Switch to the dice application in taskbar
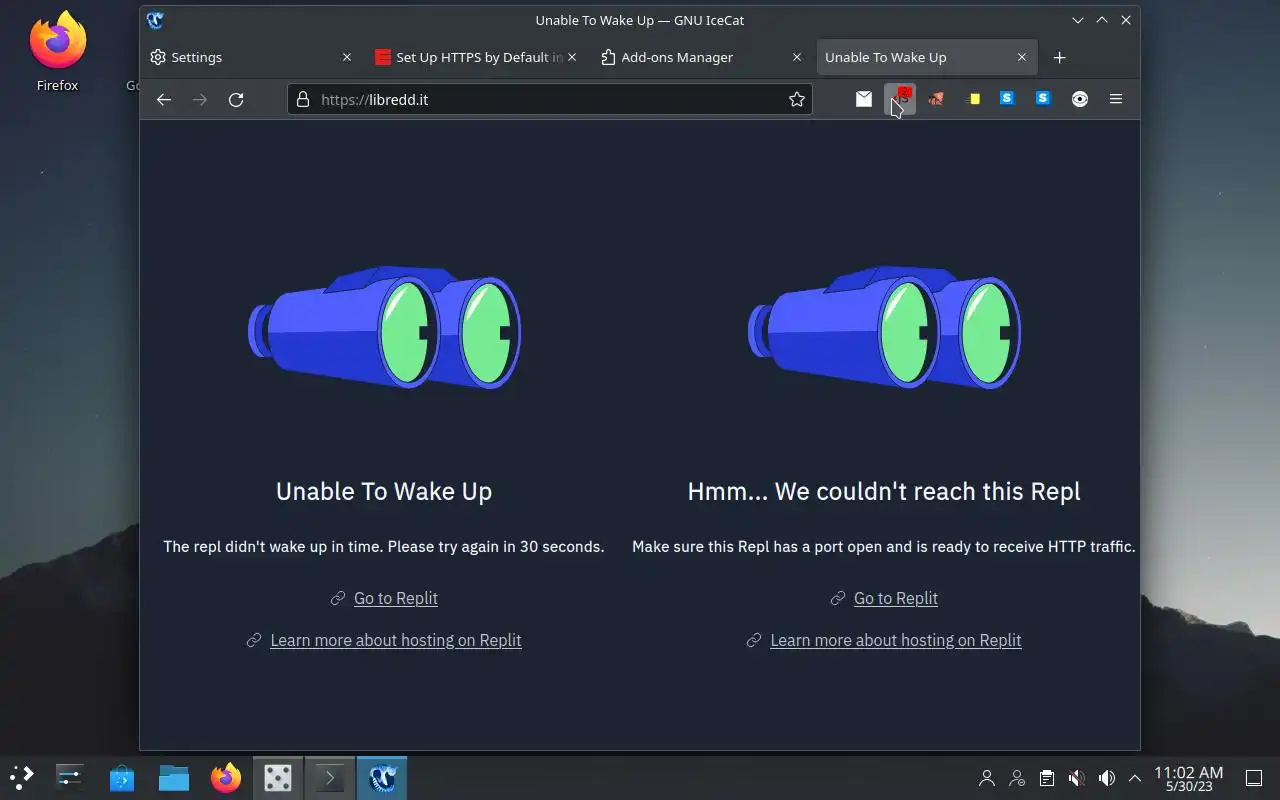 [x=278, y=777]
